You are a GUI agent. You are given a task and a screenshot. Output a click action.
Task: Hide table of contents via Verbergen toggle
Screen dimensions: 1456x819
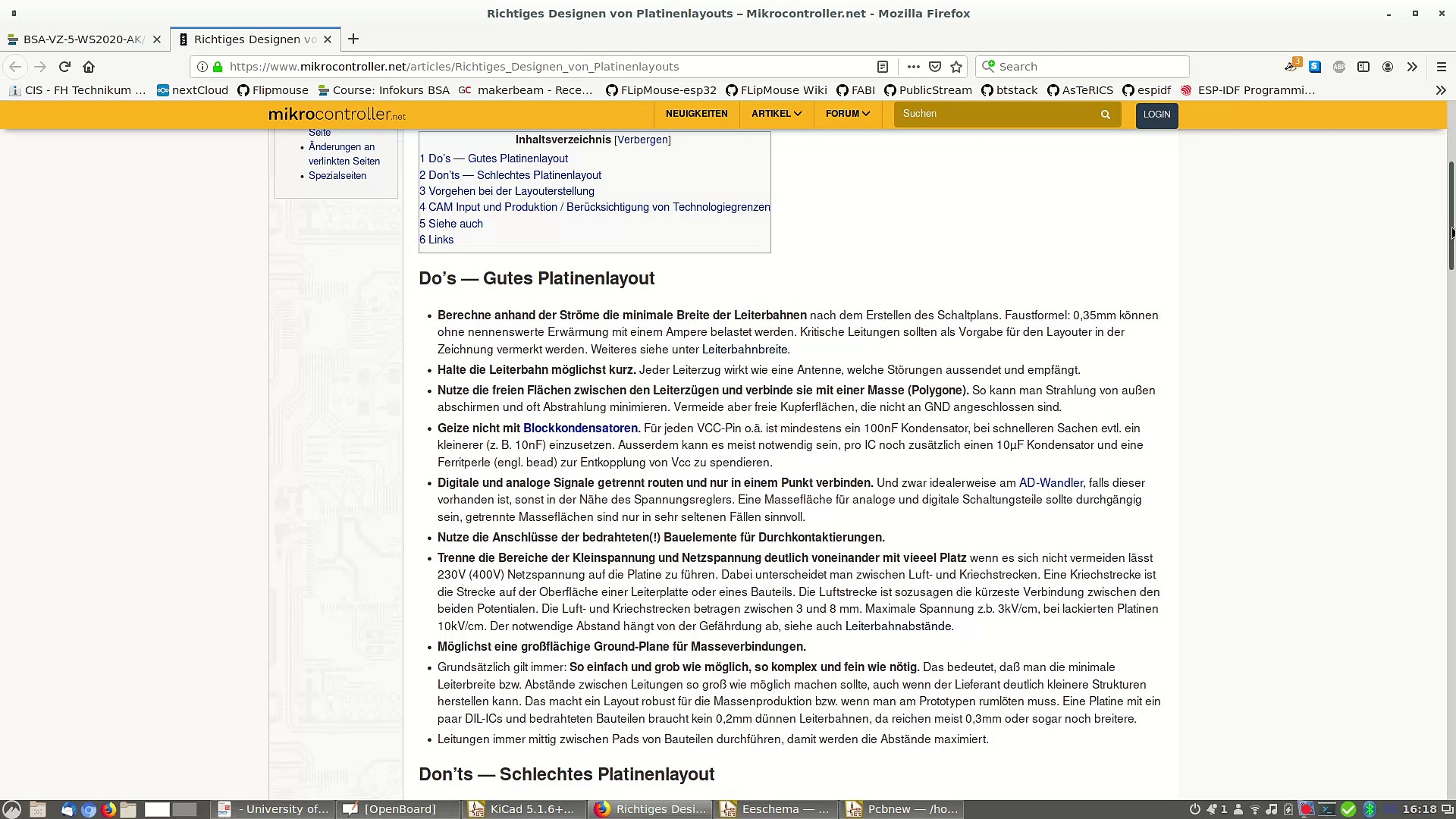[x=642, y=140]
